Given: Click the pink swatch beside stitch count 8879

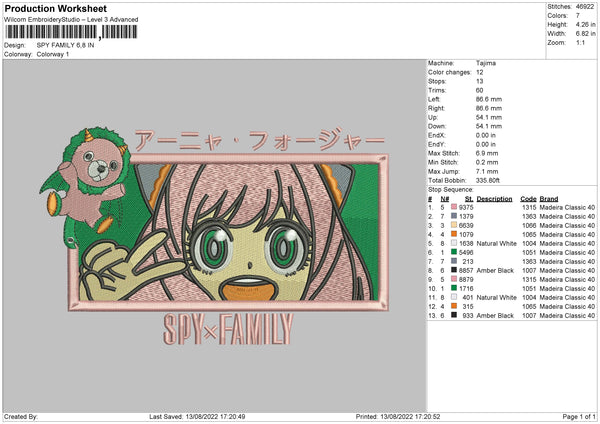Looking at the screenshot, I should (x=454, y=279).
